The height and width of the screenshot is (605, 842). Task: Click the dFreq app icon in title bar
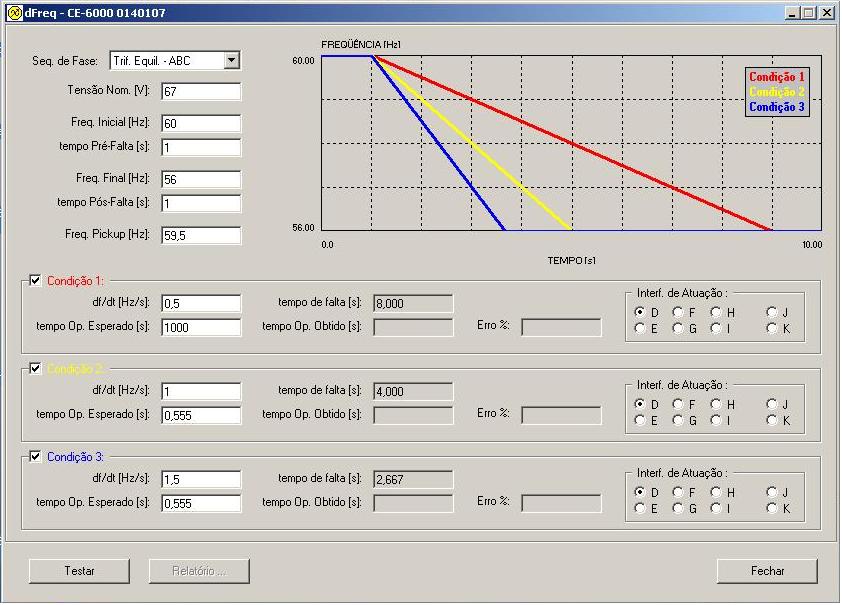tap(13, 13)
